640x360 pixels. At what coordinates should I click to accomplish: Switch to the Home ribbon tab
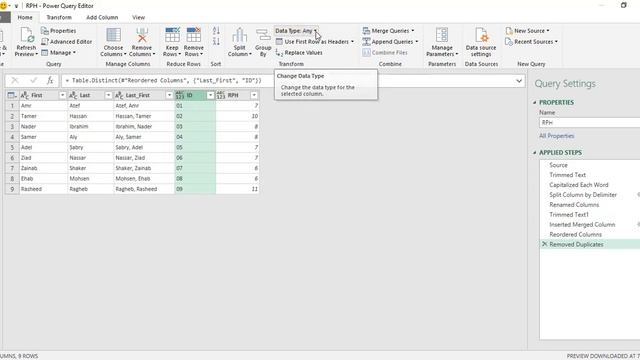[25, 17]
